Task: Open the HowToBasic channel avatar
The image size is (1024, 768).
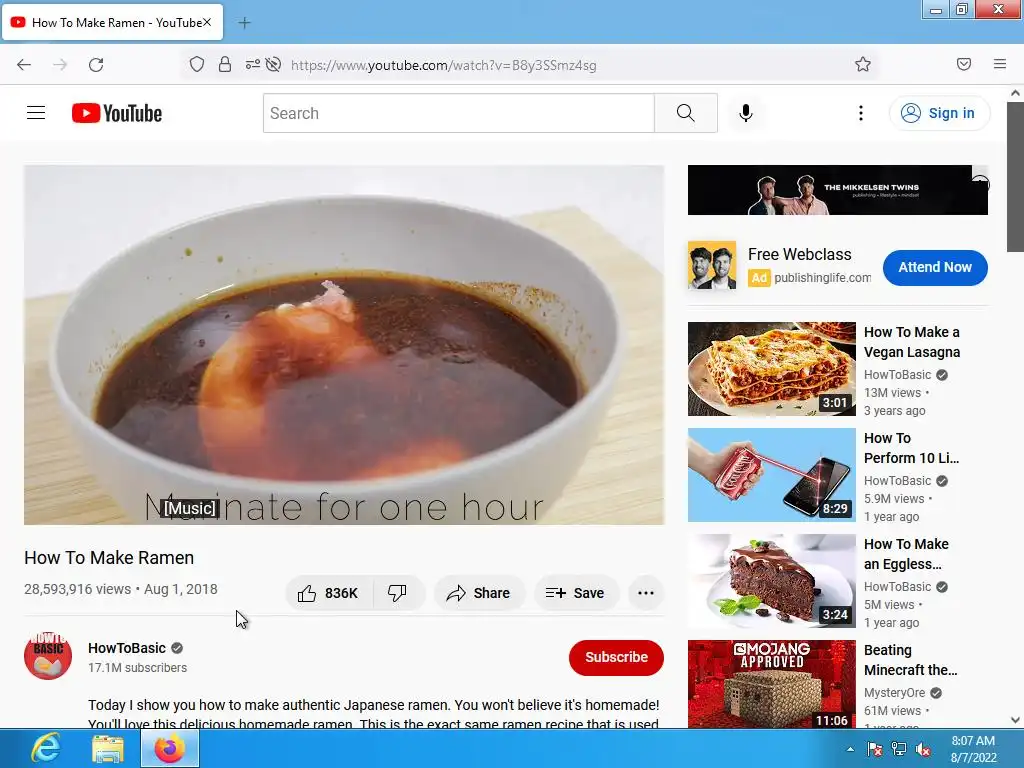Action: pyautogui.click(x=48, y=656)
